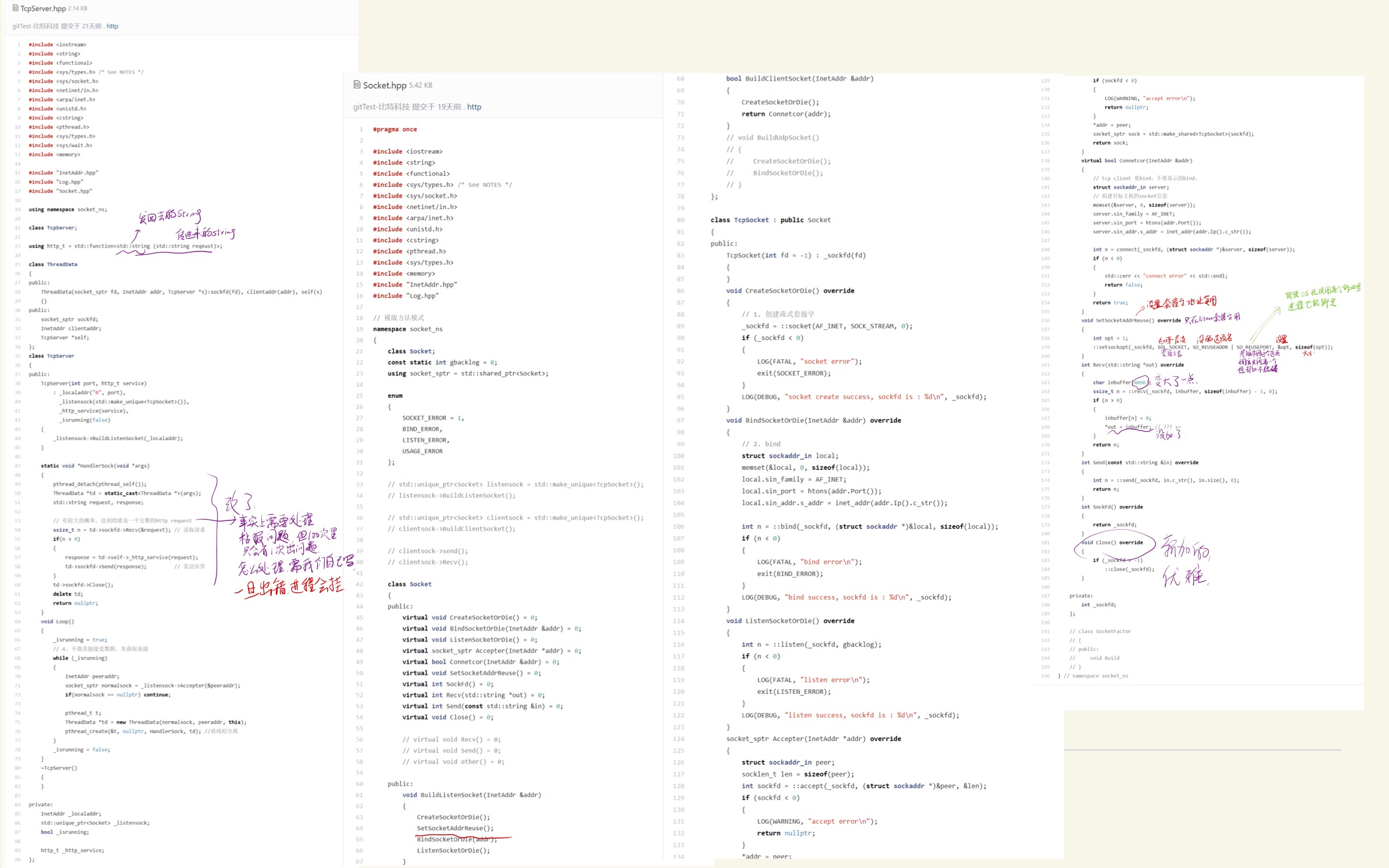Click the 5.42 KB file size label
This screenshot has width=1389, height=868.
click(x=420, y=86)
